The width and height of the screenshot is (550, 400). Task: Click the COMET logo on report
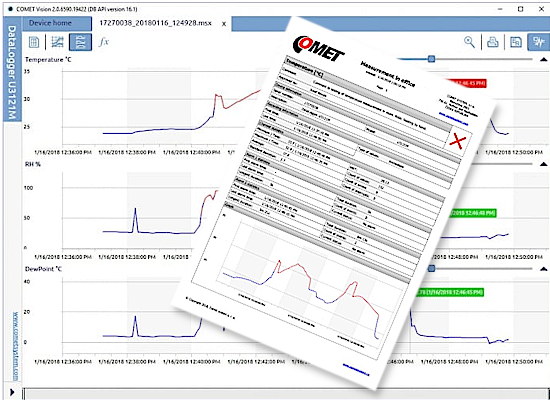[318, 48]
